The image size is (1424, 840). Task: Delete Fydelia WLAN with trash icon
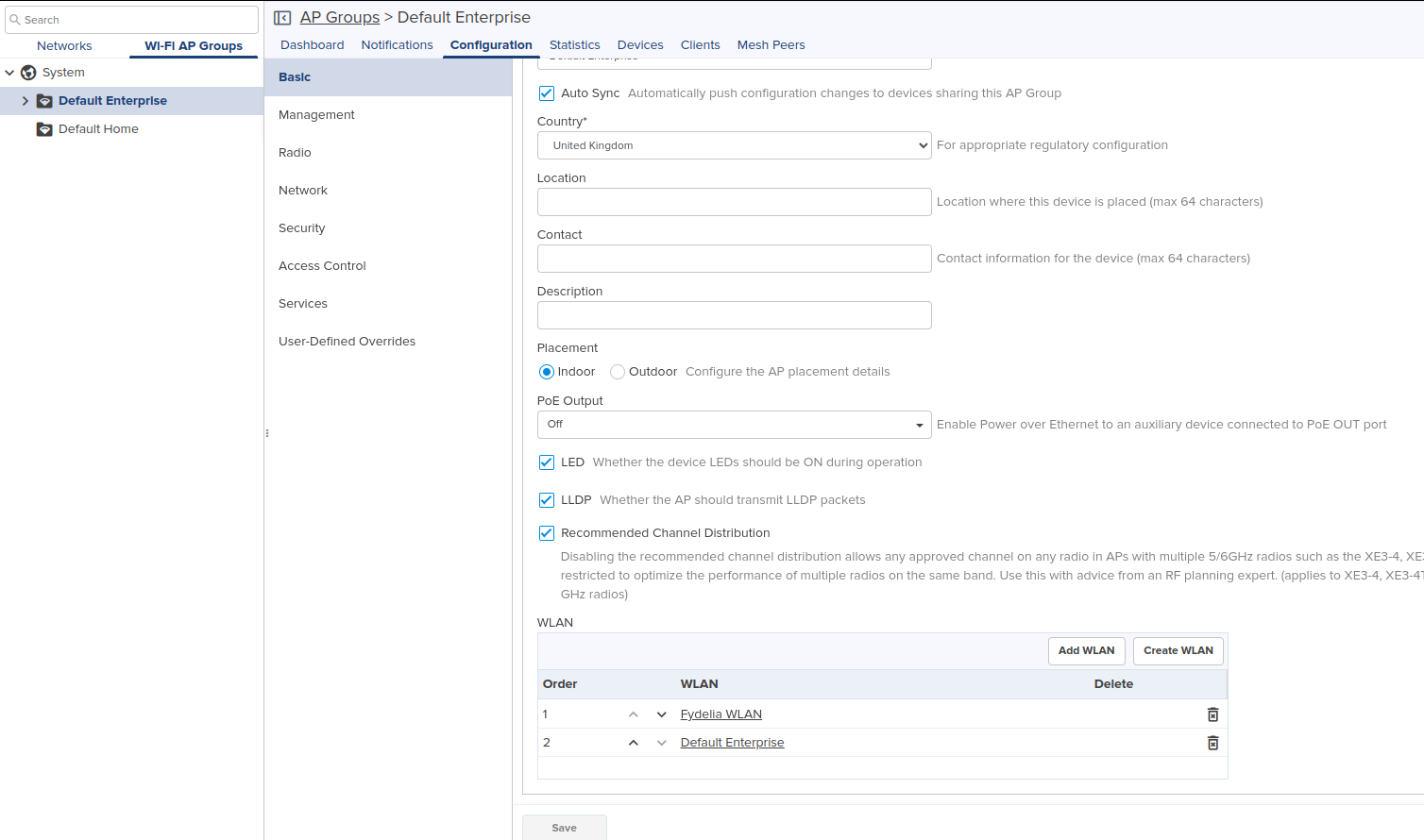coord(1212,714)
